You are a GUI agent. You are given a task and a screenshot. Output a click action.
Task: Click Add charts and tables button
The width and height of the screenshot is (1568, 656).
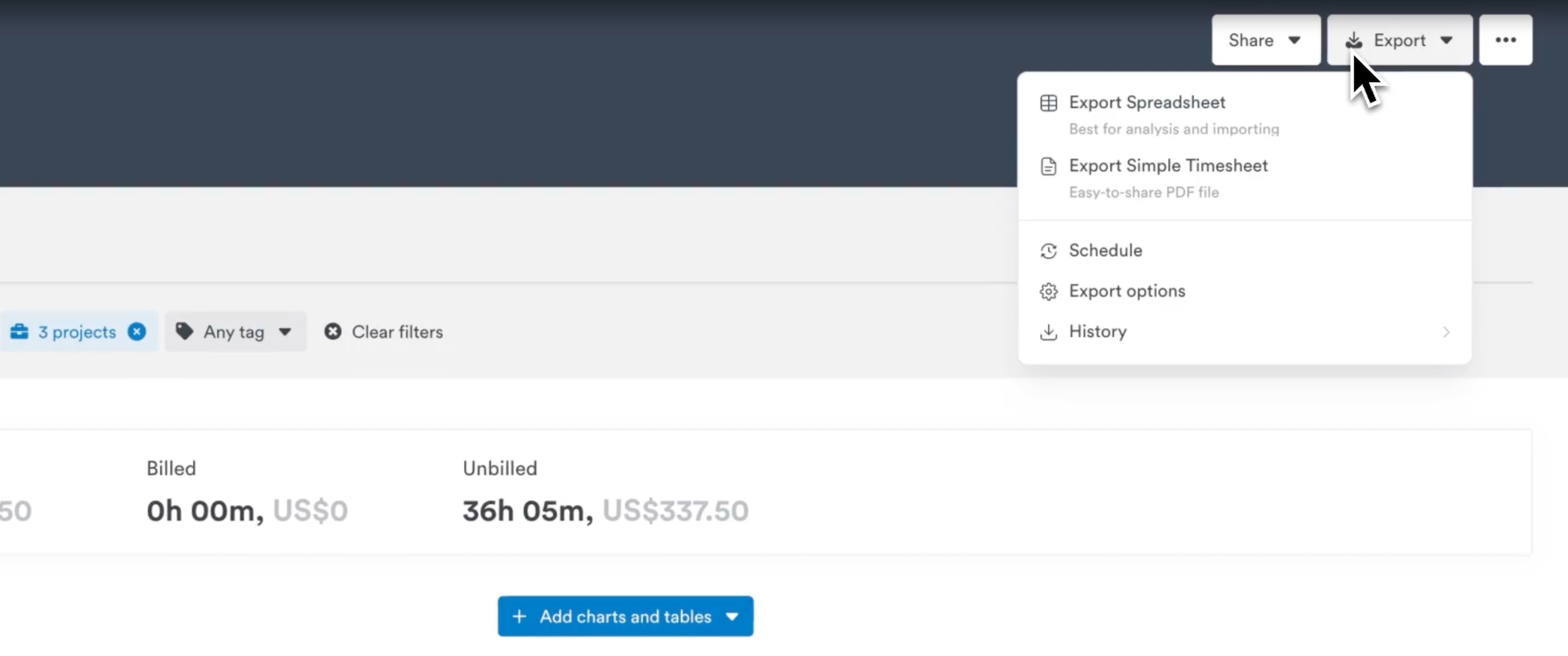[625, 616]
